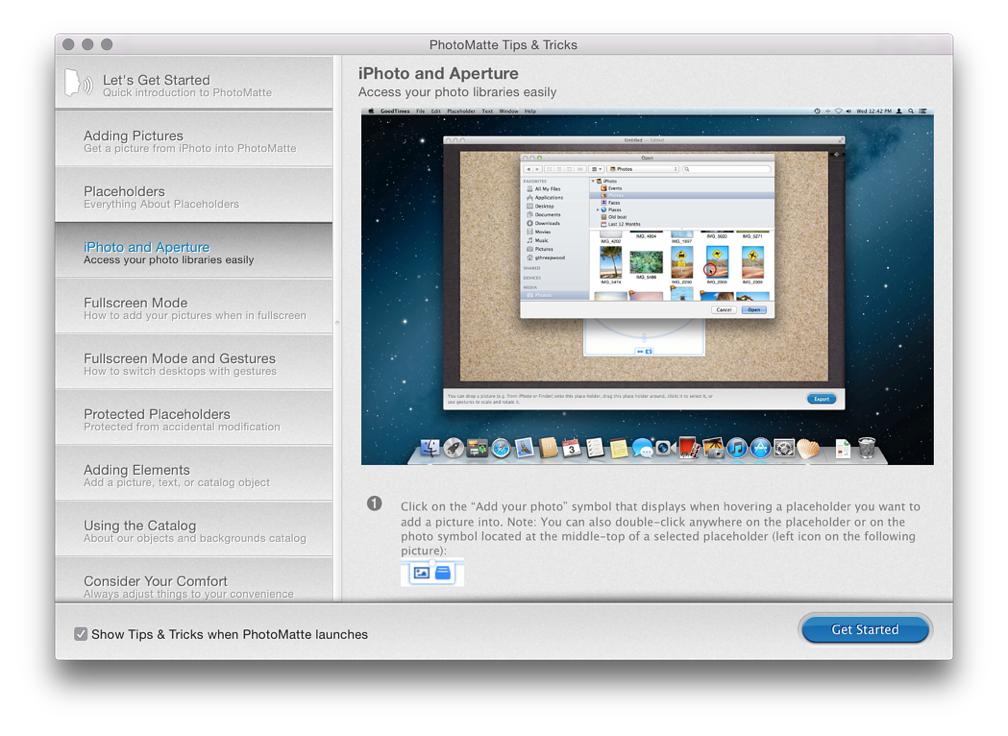Go to Fullscreen Mode and Gestures topic

click(x=194, y=362)
